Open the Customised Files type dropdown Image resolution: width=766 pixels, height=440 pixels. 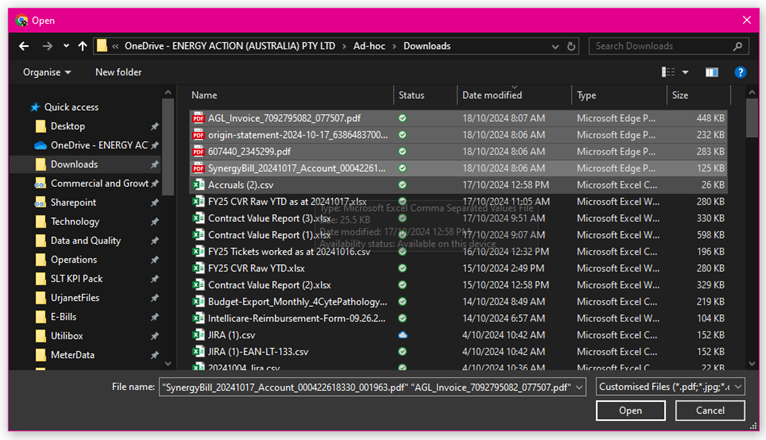[x=669, y=386]
